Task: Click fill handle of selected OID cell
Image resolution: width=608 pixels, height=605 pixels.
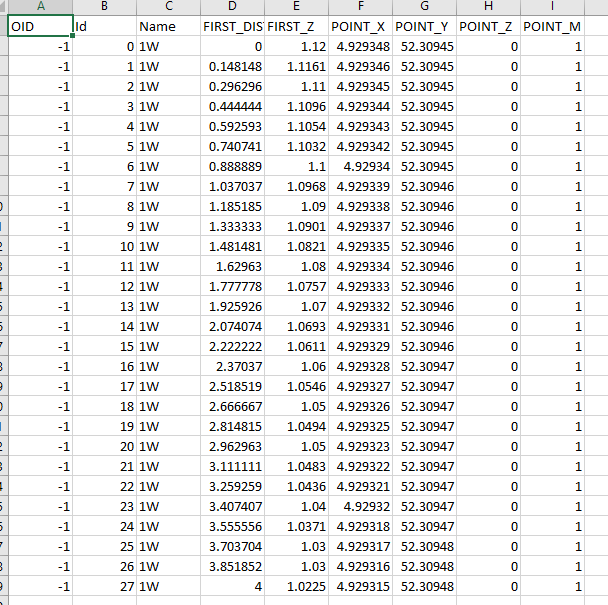Action: (73, 36)
